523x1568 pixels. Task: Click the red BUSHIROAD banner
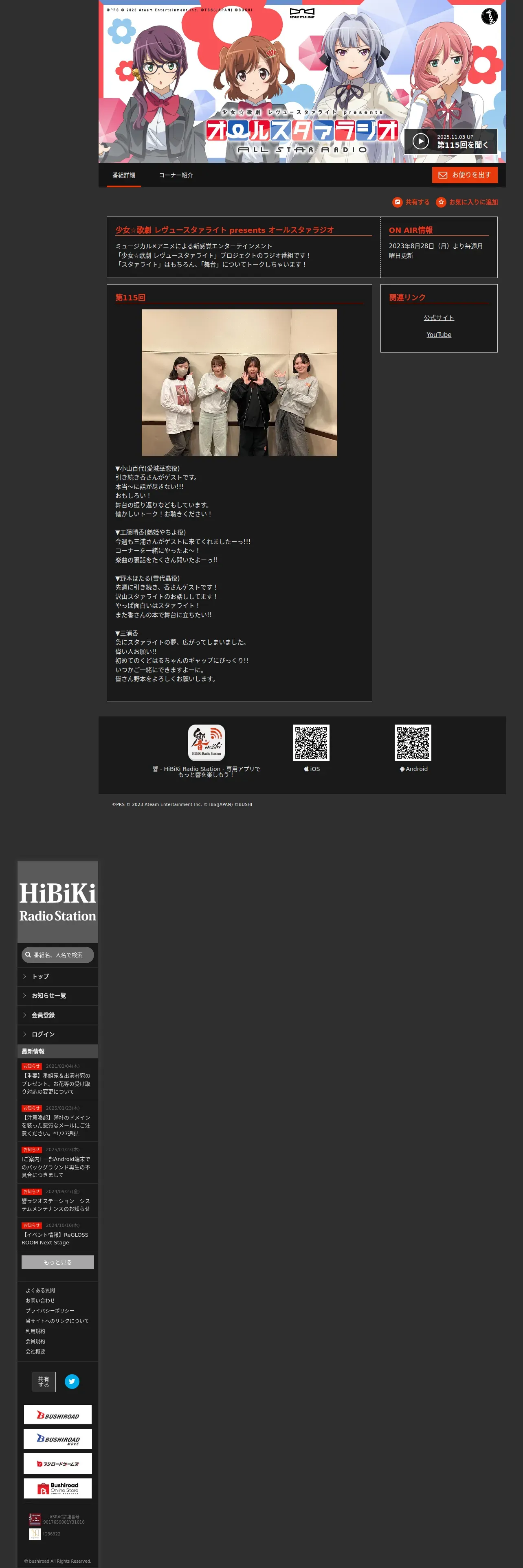(58, 1415)
